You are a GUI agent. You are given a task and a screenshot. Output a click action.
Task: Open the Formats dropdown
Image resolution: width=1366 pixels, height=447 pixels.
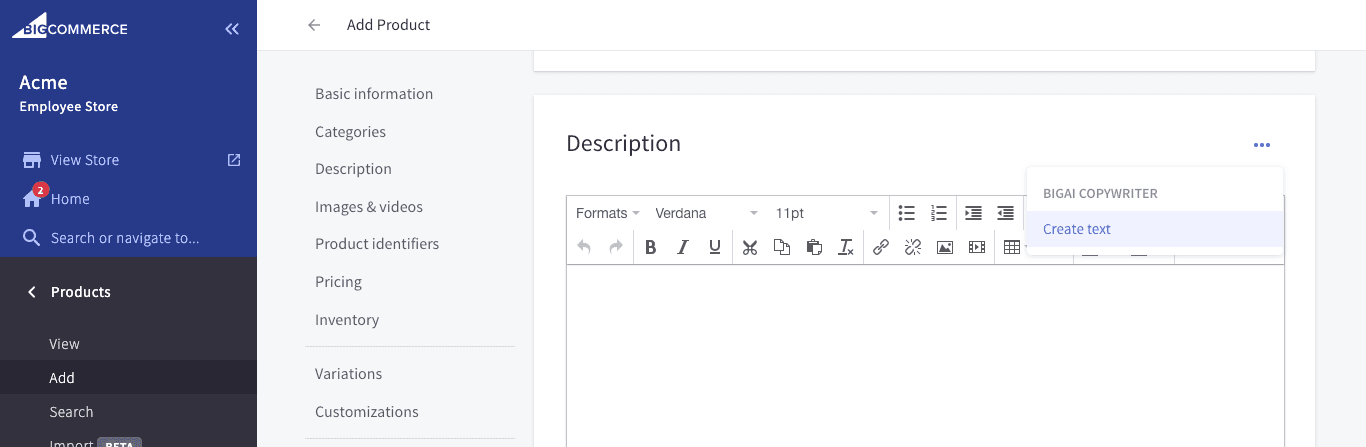(607, 213)
